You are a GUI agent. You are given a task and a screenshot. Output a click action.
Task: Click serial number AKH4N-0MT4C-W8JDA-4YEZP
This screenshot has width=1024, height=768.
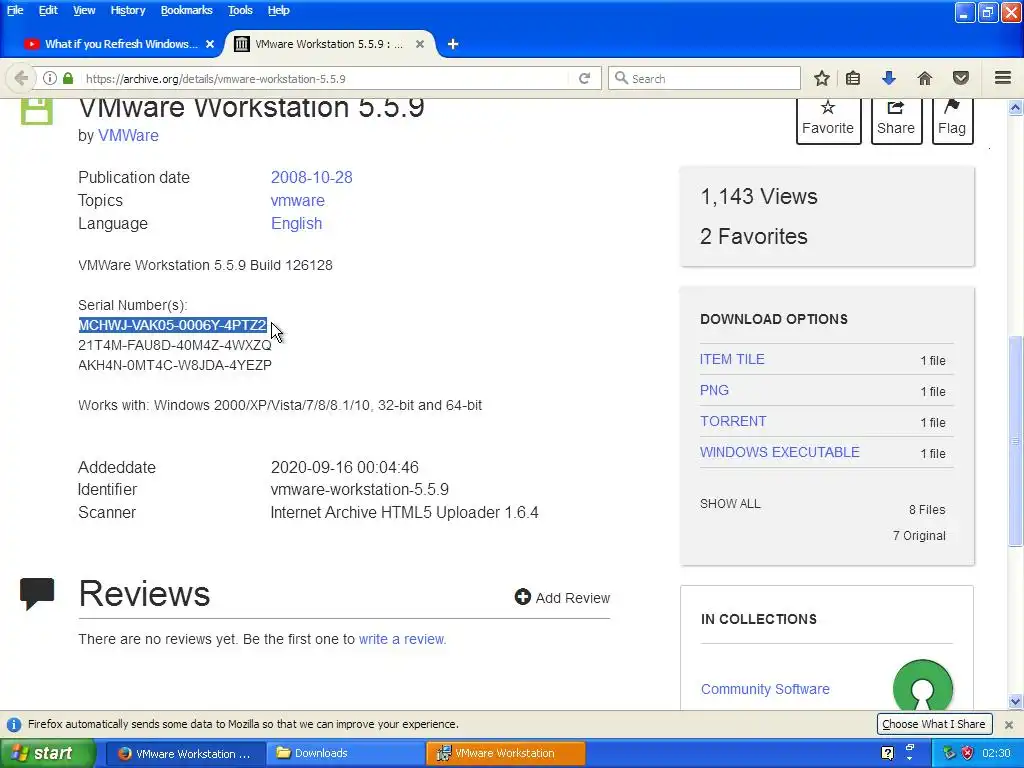(x=174, y=365)
